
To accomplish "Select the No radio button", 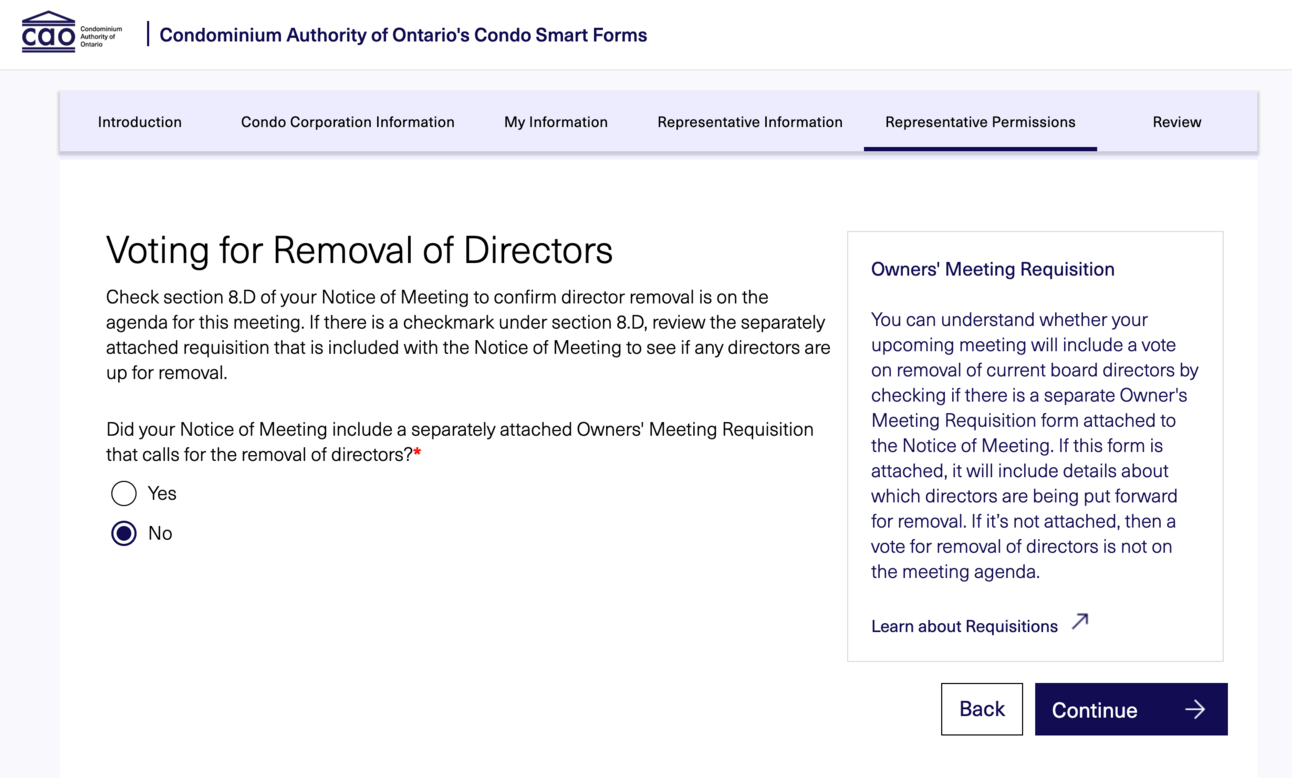I will tap(124, 533).
